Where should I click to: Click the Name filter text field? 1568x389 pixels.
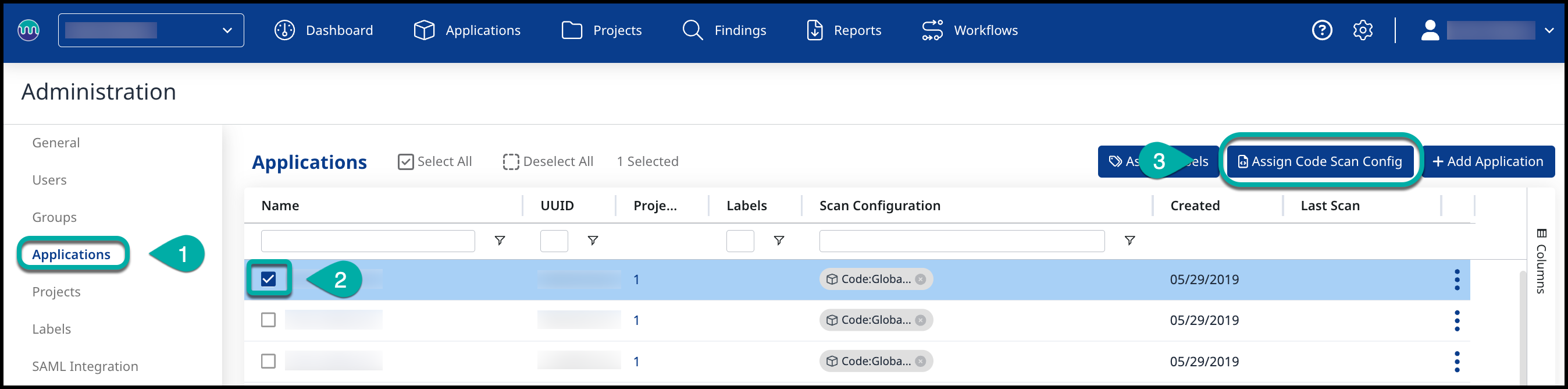coord(368,241)
